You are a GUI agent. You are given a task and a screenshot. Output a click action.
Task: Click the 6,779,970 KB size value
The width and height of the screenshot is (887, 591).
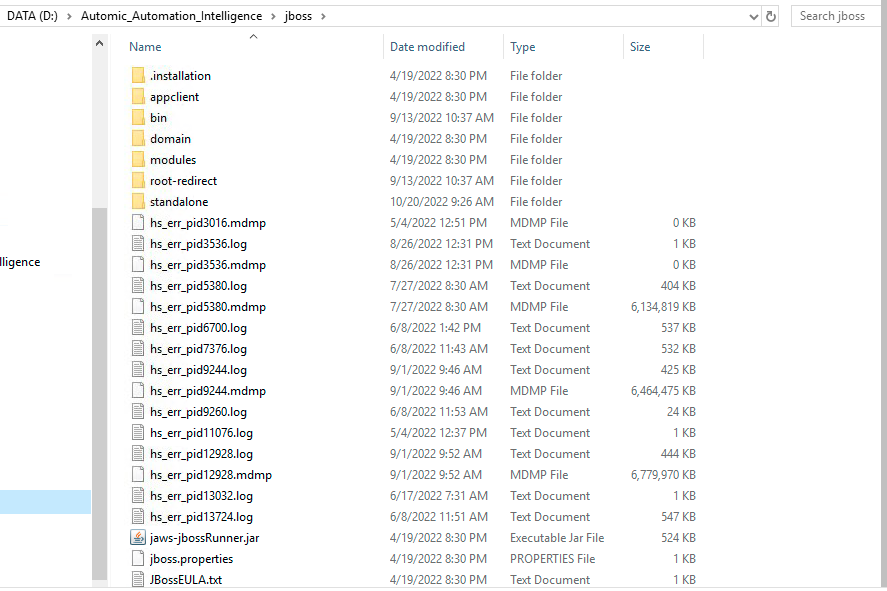pyautogui.click(x=663, y=475)
